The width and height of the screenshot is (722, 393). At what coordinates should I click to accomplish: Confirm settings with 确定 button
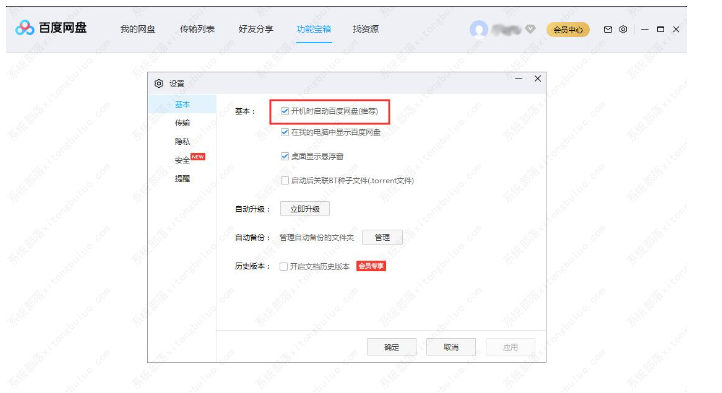click(x=392, y=347)
